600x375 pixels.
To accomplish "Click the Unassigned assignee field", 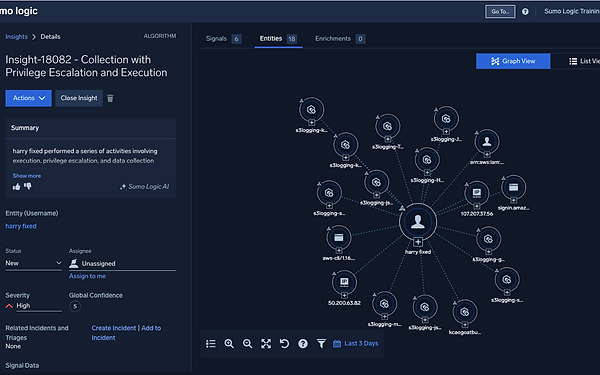I will (122, 264).
